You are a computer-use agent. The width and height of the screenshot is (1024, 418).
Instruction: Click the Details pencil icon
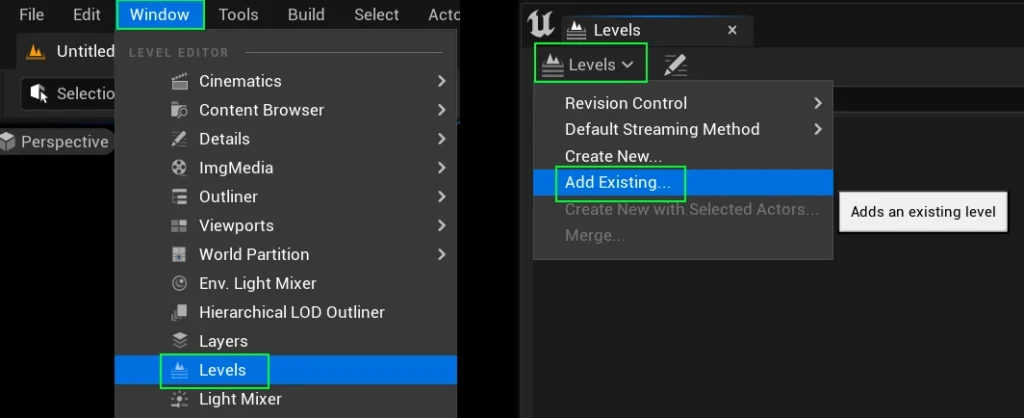(180, 139)
